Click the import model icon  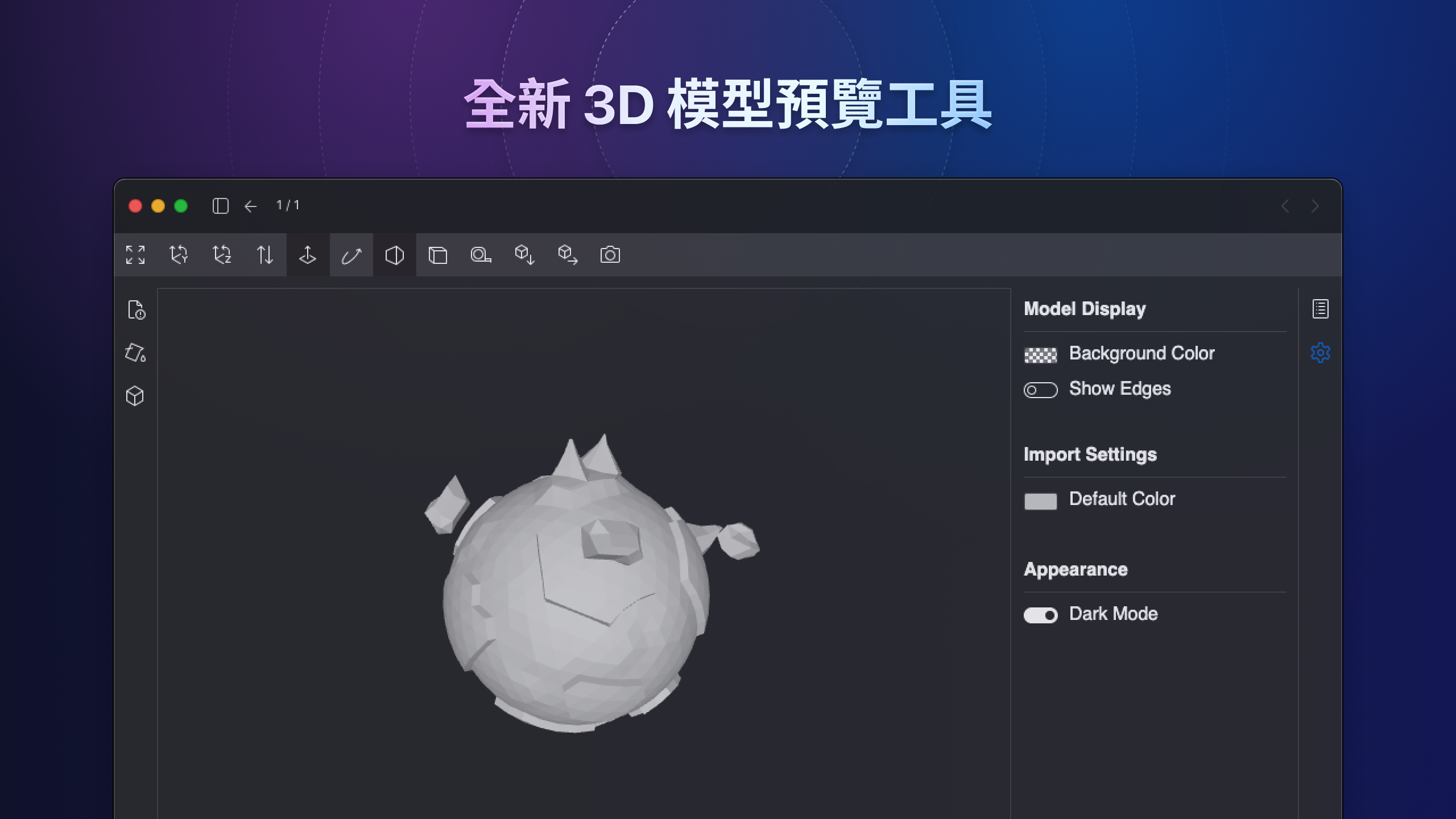point(524,255)
